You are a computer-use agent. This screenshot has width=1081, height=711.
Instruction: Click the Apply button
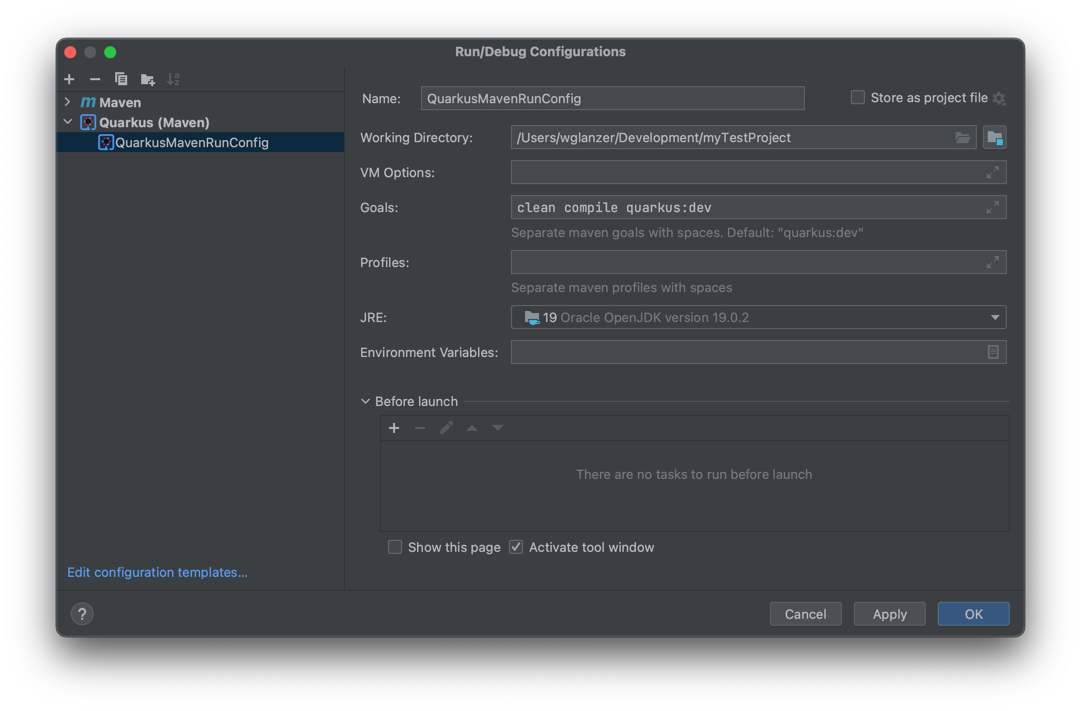point(889,614)
